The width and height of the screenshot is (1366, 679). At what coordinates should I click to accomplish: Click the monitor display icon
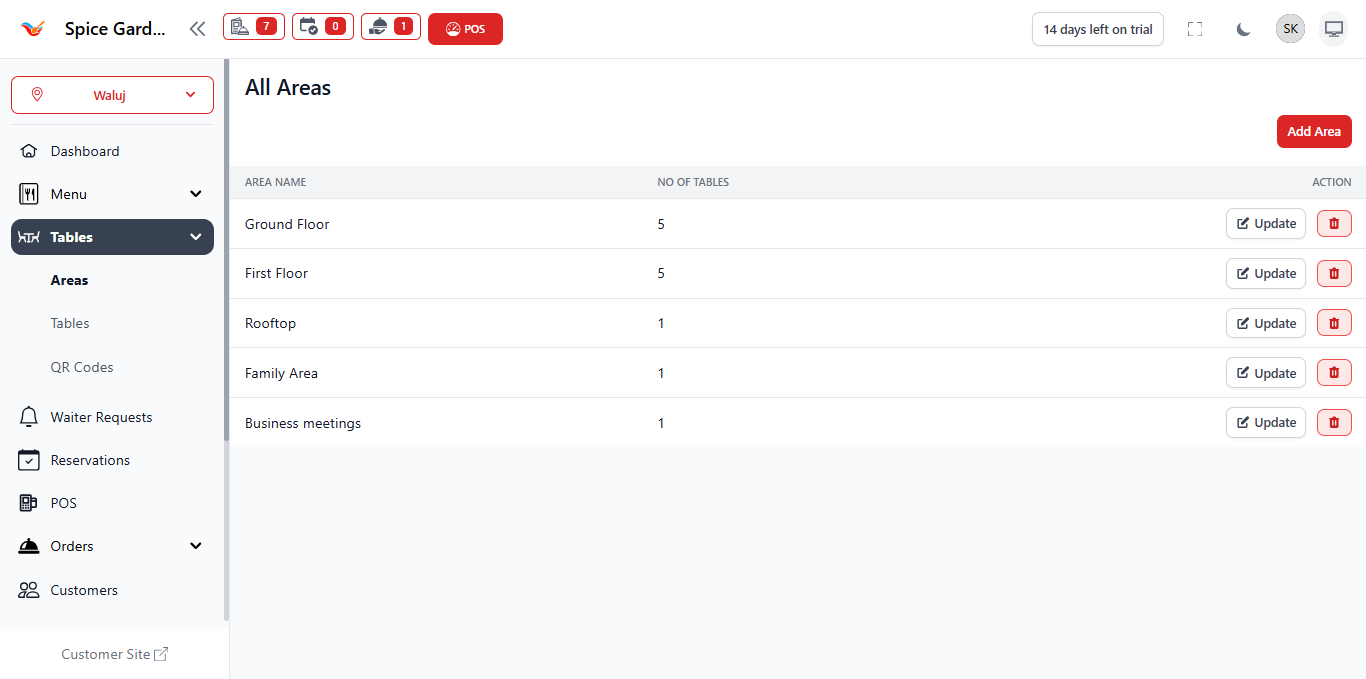pyautogui.click(x=1333, y=29)
